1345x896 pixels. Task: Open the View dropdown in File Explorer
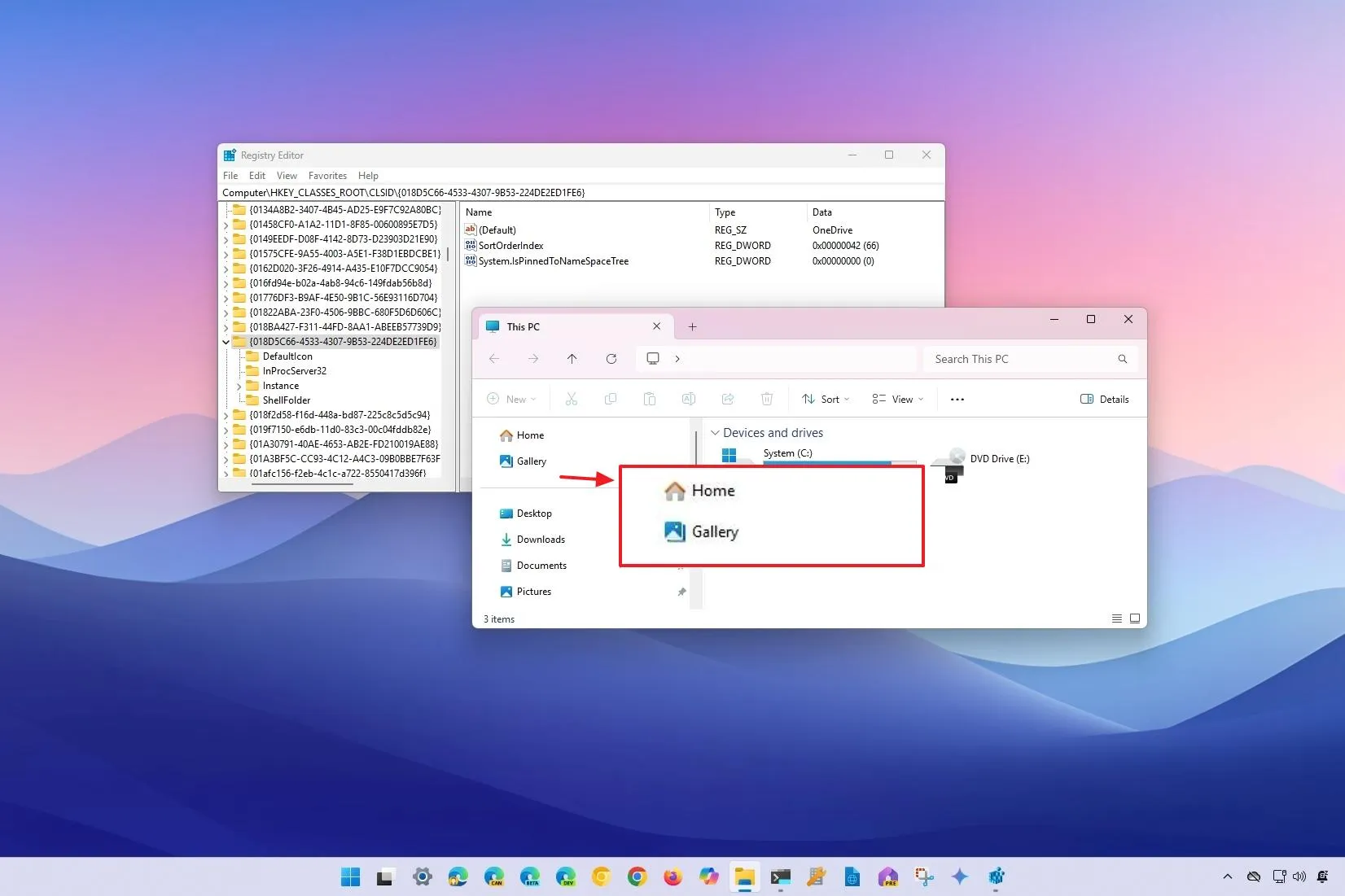tap(896, 399)
